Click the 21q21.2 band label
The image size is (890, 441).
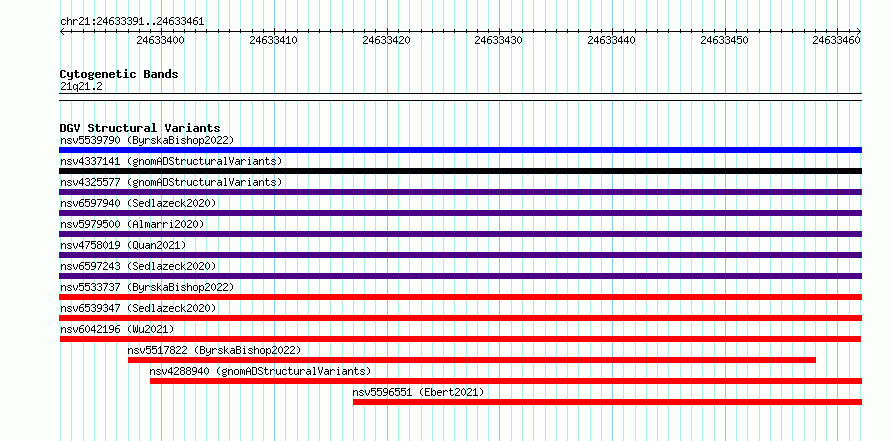[81, 87]
